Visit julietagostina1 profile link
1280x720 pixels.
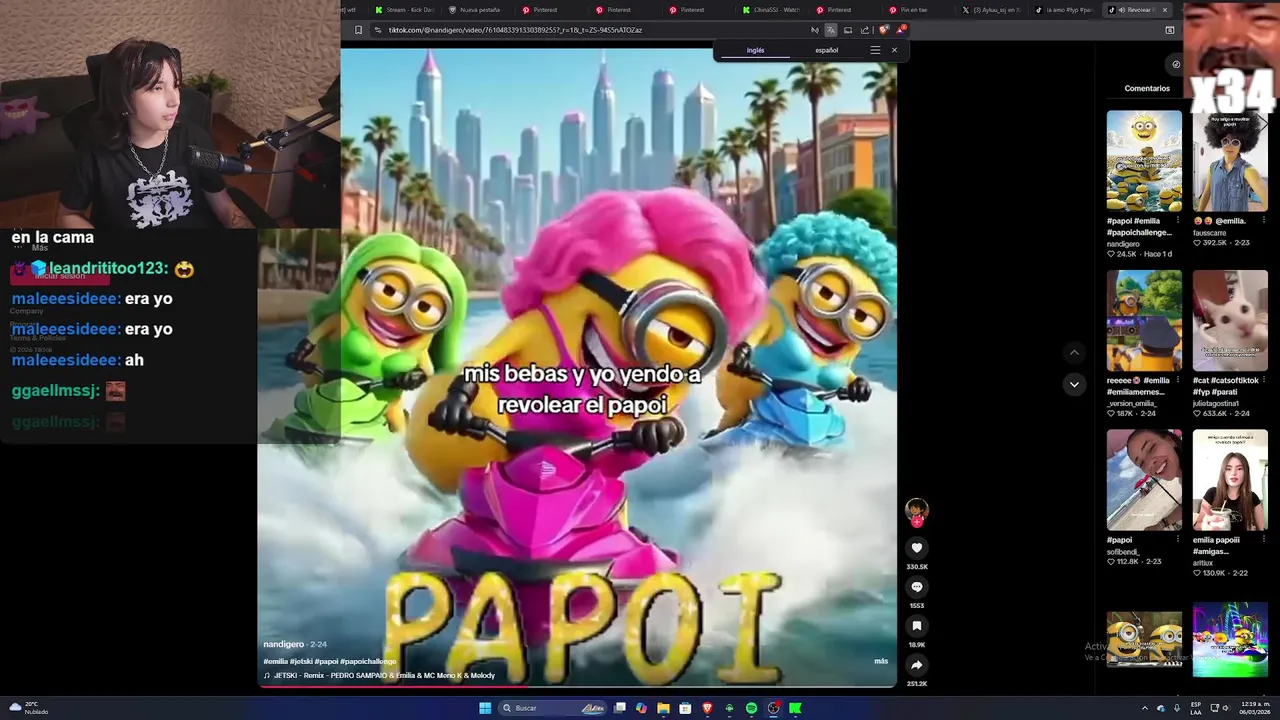pyautogui.click(x=1214, y=403)
